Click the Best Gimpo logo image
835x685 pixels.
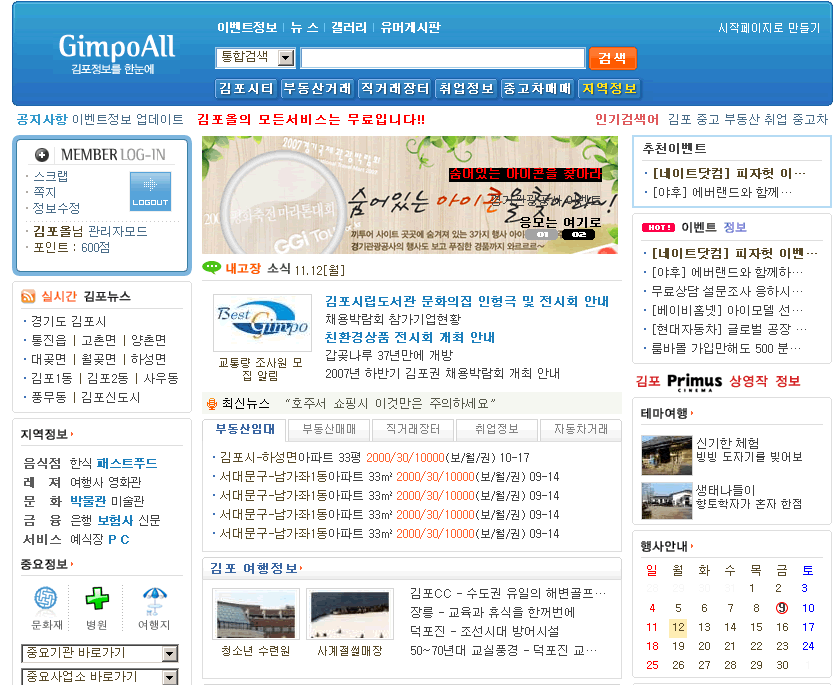pos(262,323)
